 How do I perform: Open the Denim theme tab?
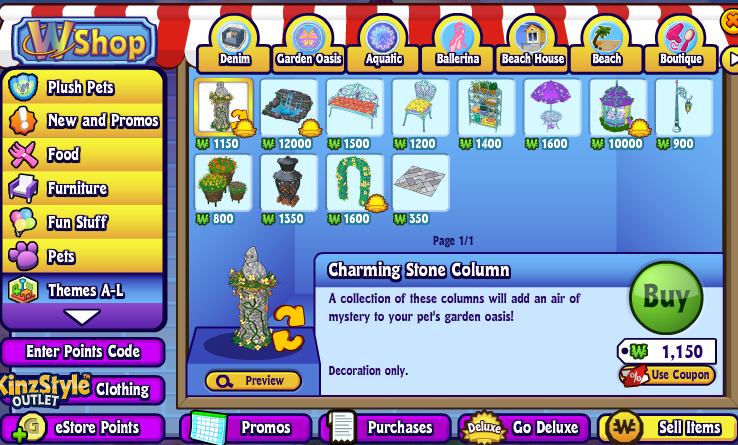[x=234, y=47]
